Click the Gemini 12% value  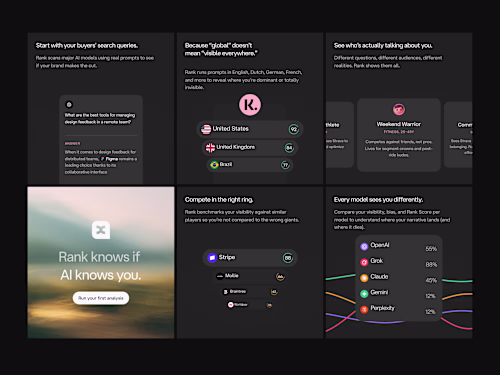click(430, 296)
